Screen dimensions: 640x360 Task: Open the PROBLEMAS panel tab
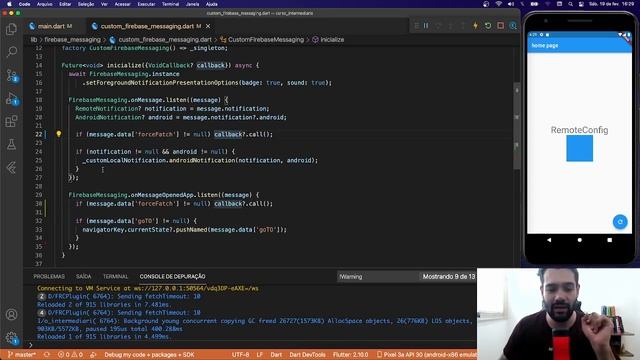(49, 276)
